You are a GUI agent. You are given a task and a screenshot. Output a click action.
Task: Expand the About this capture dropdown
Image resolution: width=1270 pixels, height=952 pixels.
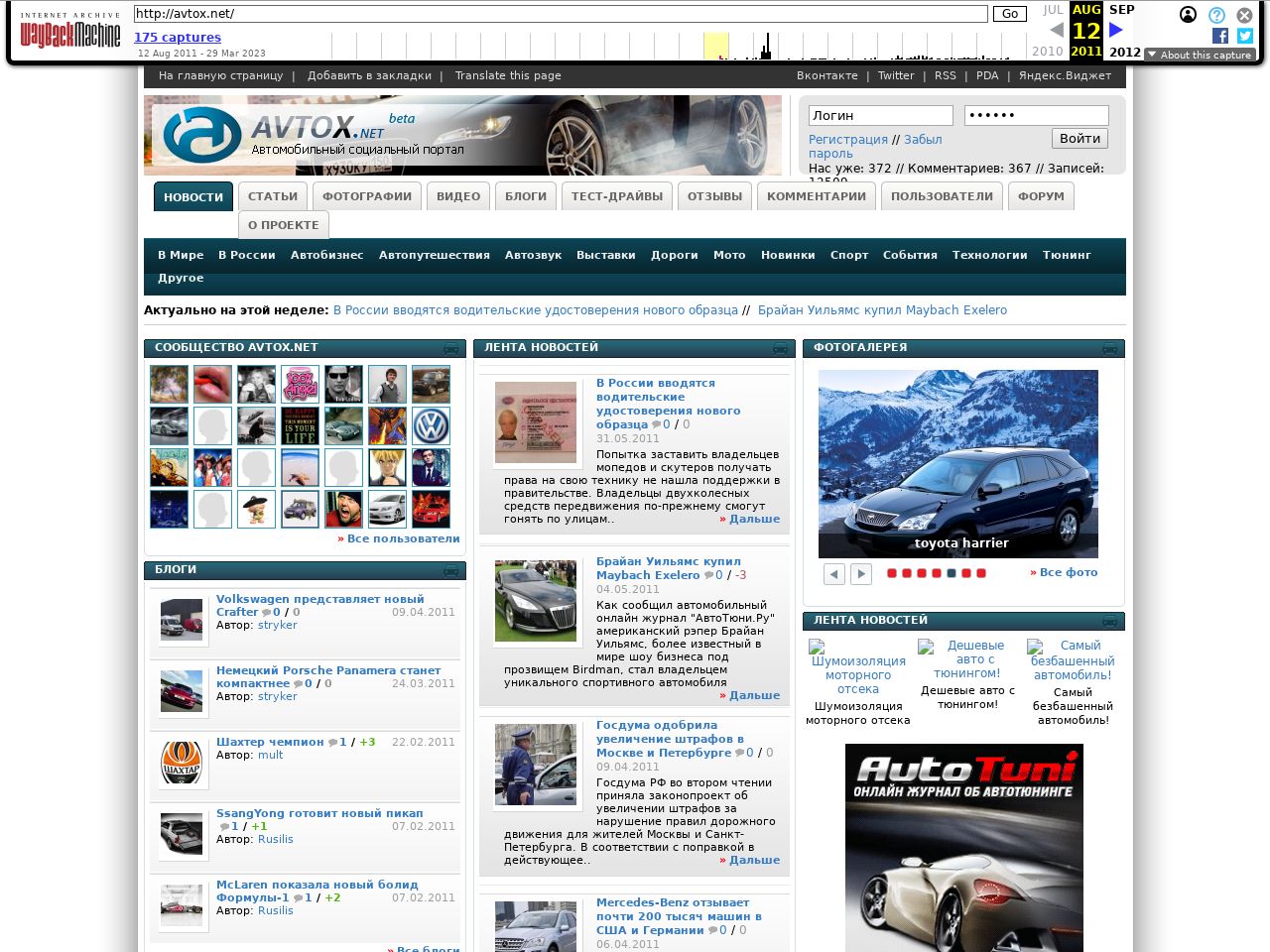pos(1200,55)
